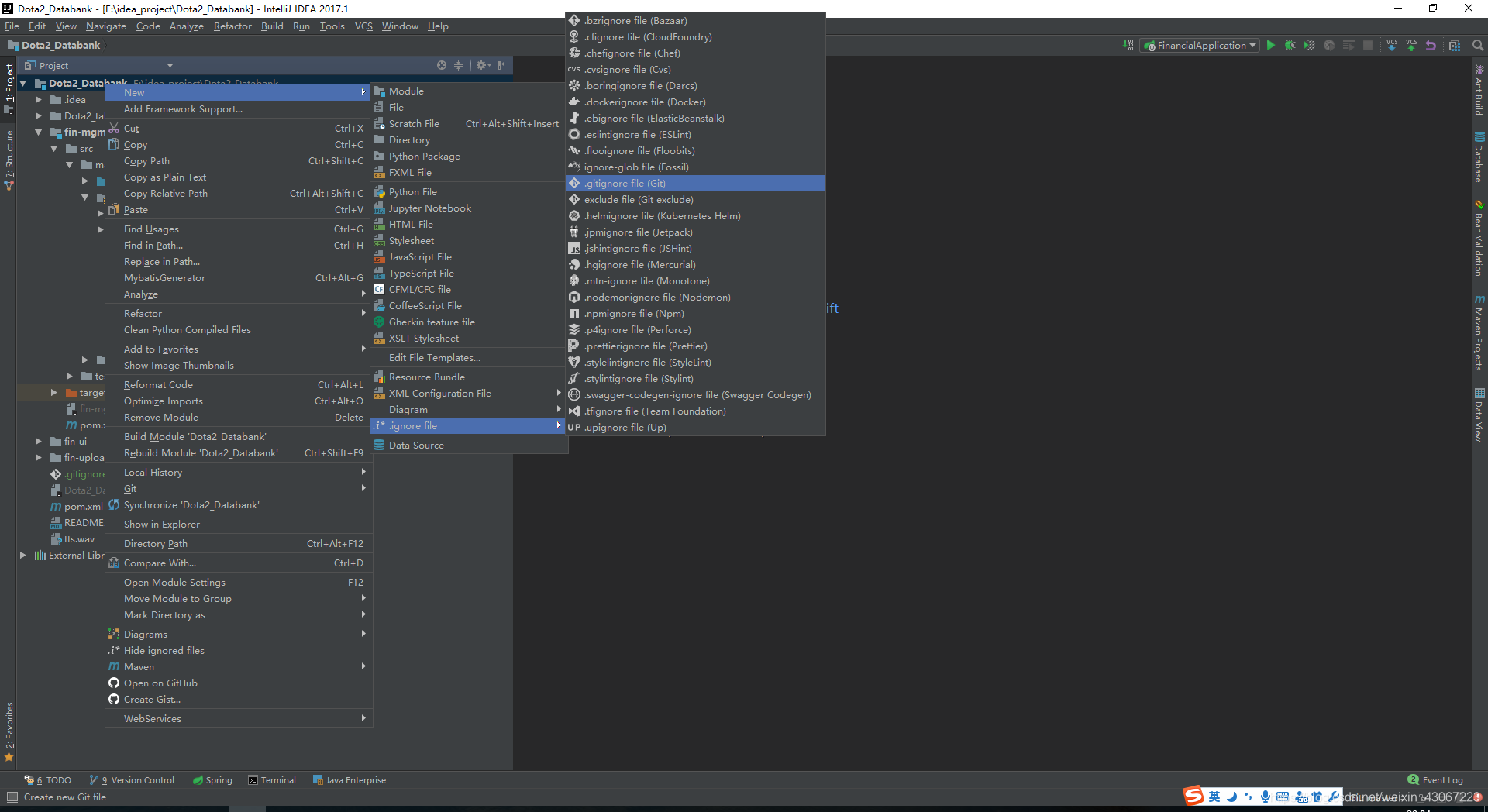Screen dimensions: 1488x812
Task: Click the purple revert/undo icon
Action: coord(1431,46)
